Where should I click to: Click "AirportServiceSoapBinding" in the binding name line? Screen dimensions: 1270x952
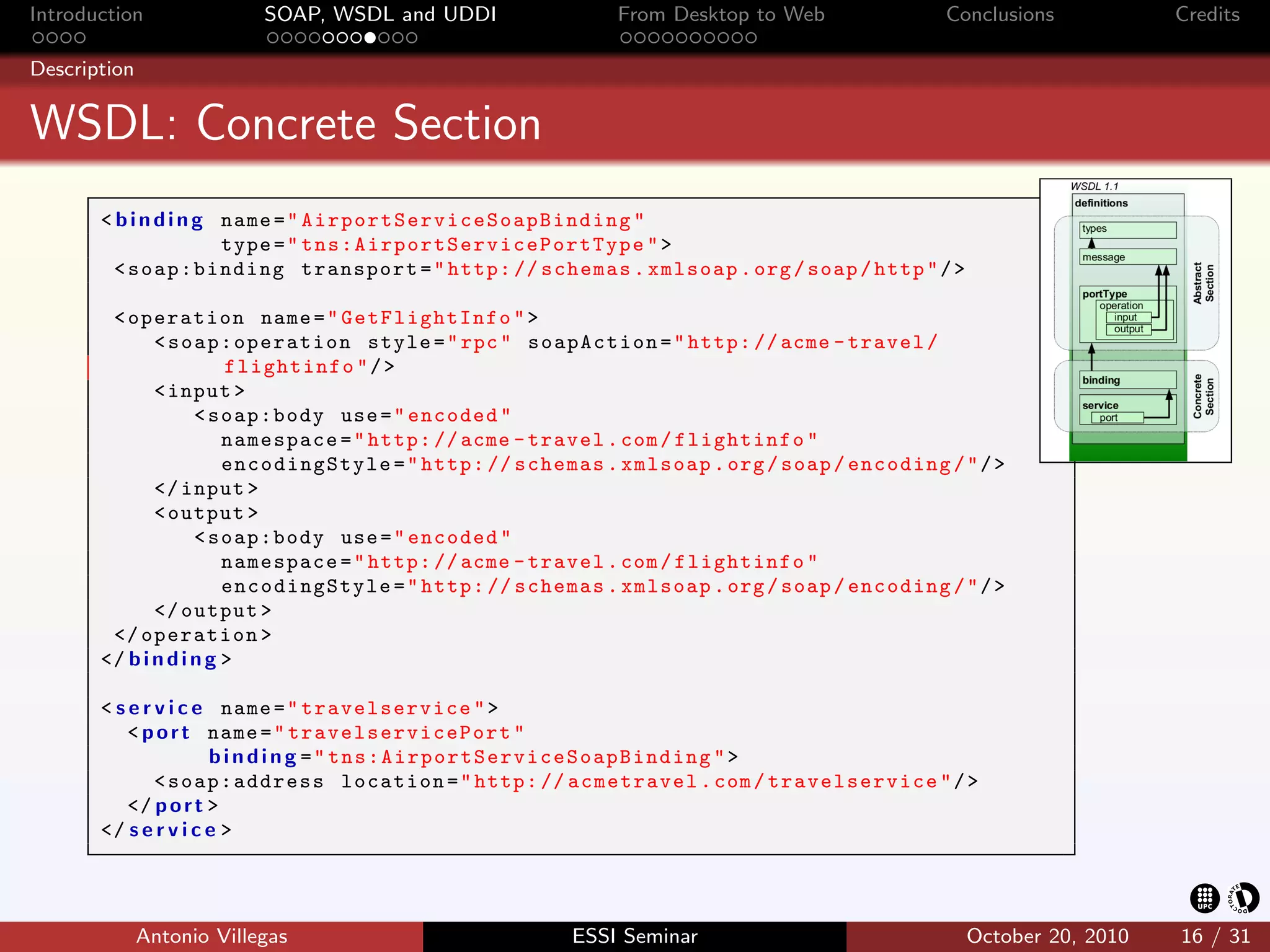click(466, 221)
